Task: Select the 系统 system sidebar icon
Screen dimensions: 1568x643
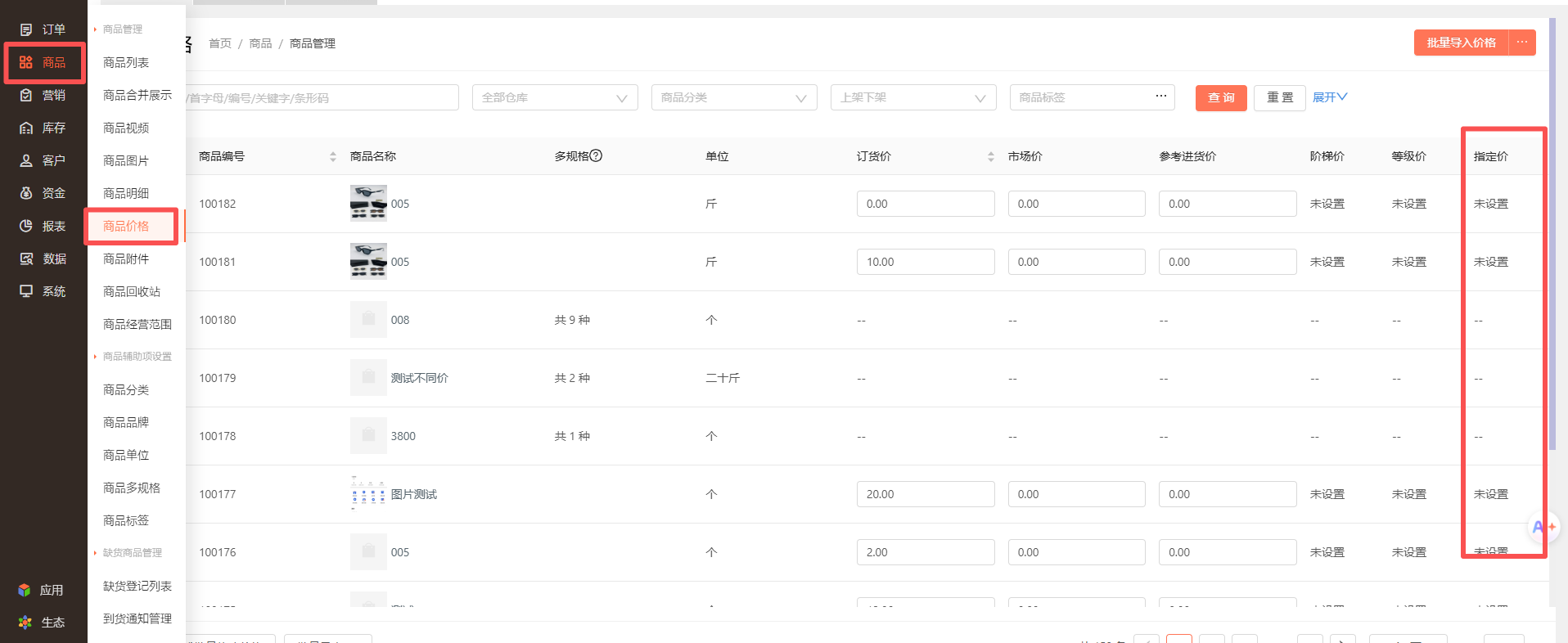Action: pyautogui.click(x=26, y=291)
